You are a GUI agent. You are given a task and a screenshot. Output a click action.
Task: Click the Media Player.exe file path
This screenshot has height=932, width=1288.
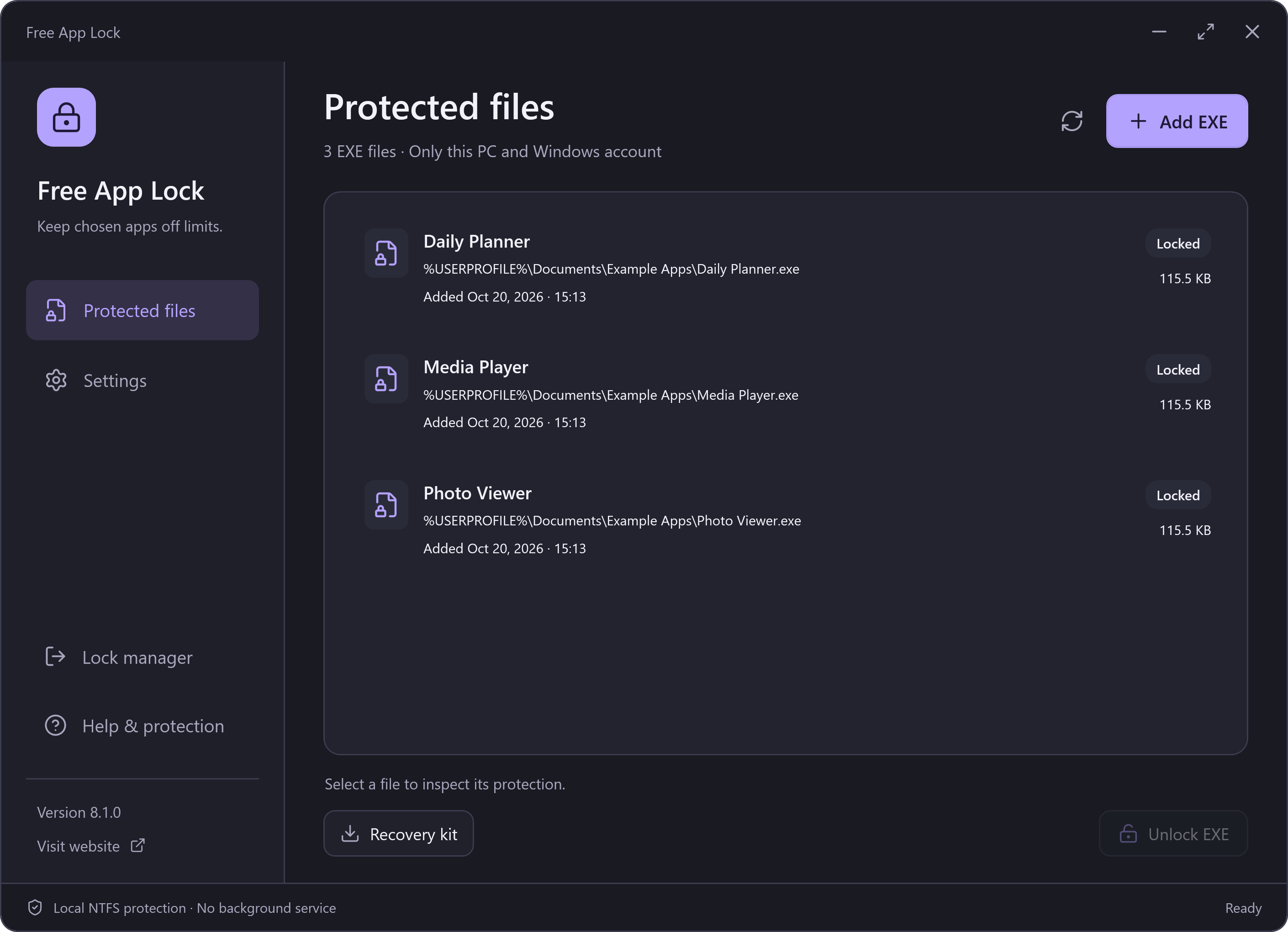[x=611, y=395]
